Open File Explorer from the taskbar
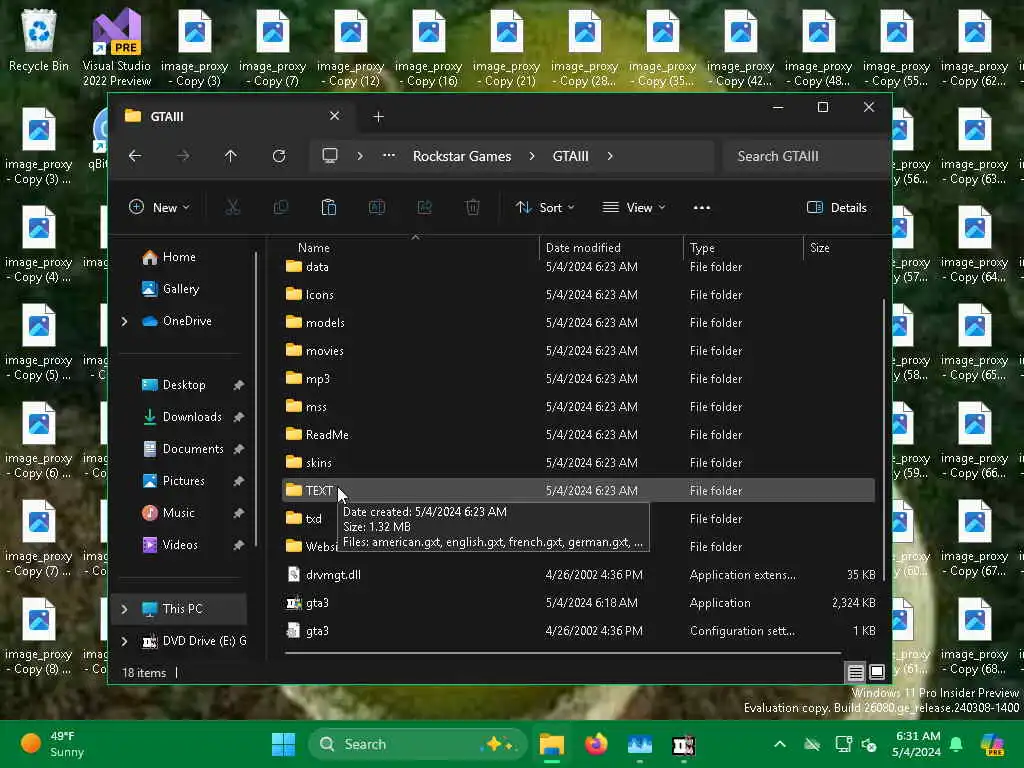The image size is (1024, 768). (552, 744)
